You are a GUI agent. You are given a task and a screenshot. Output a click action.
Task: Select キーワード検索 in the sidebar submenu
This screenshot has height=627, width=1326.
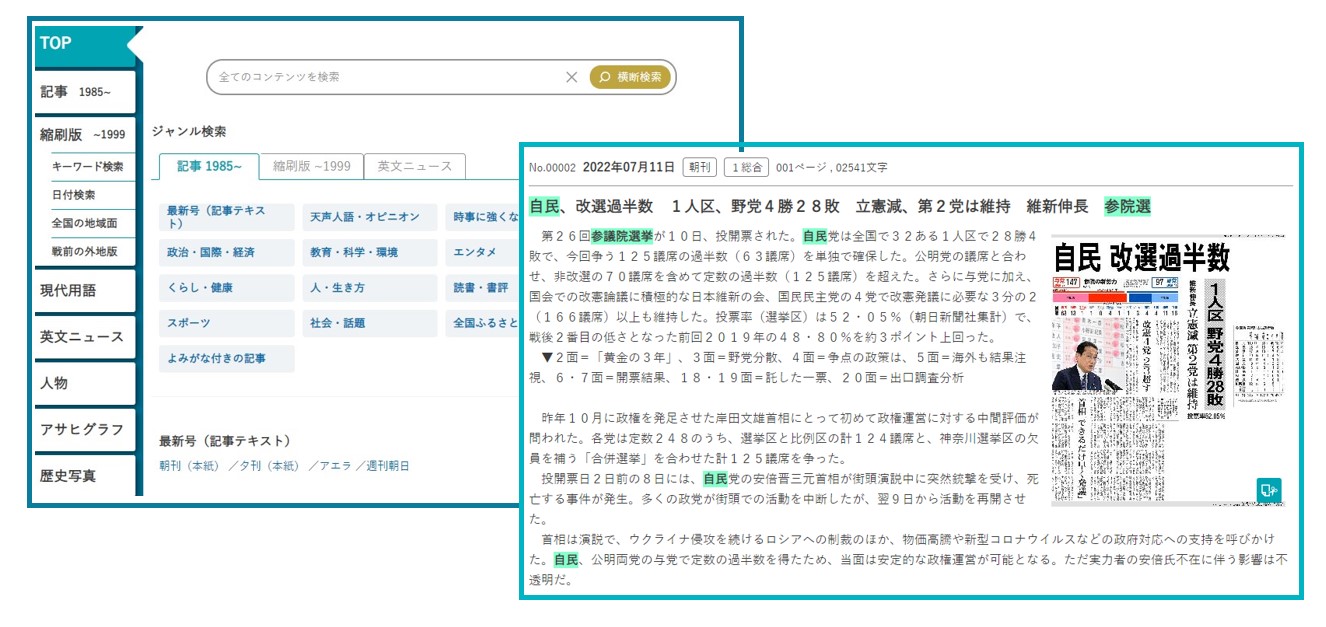[89, 167]
